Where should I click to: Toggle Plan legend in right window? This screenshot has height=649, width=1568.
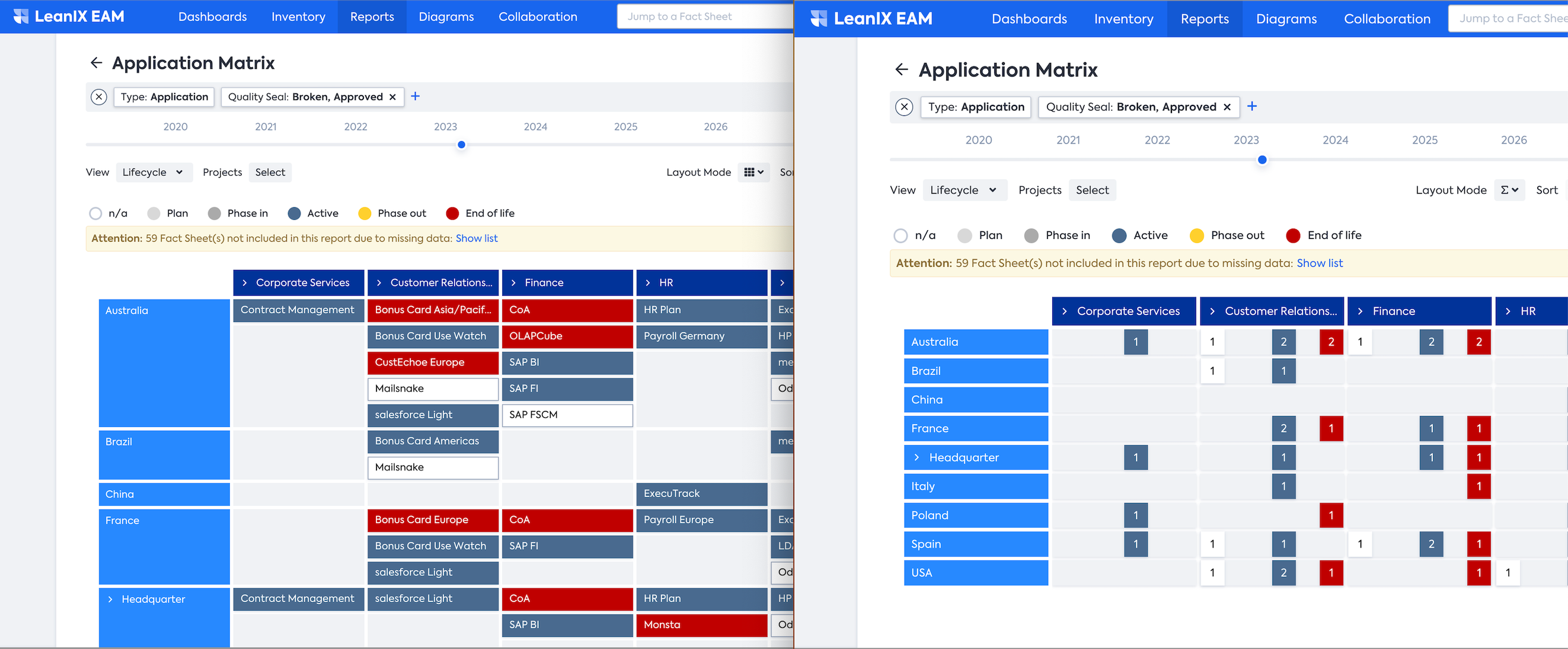pyautogui.click(x=979, y=236)
